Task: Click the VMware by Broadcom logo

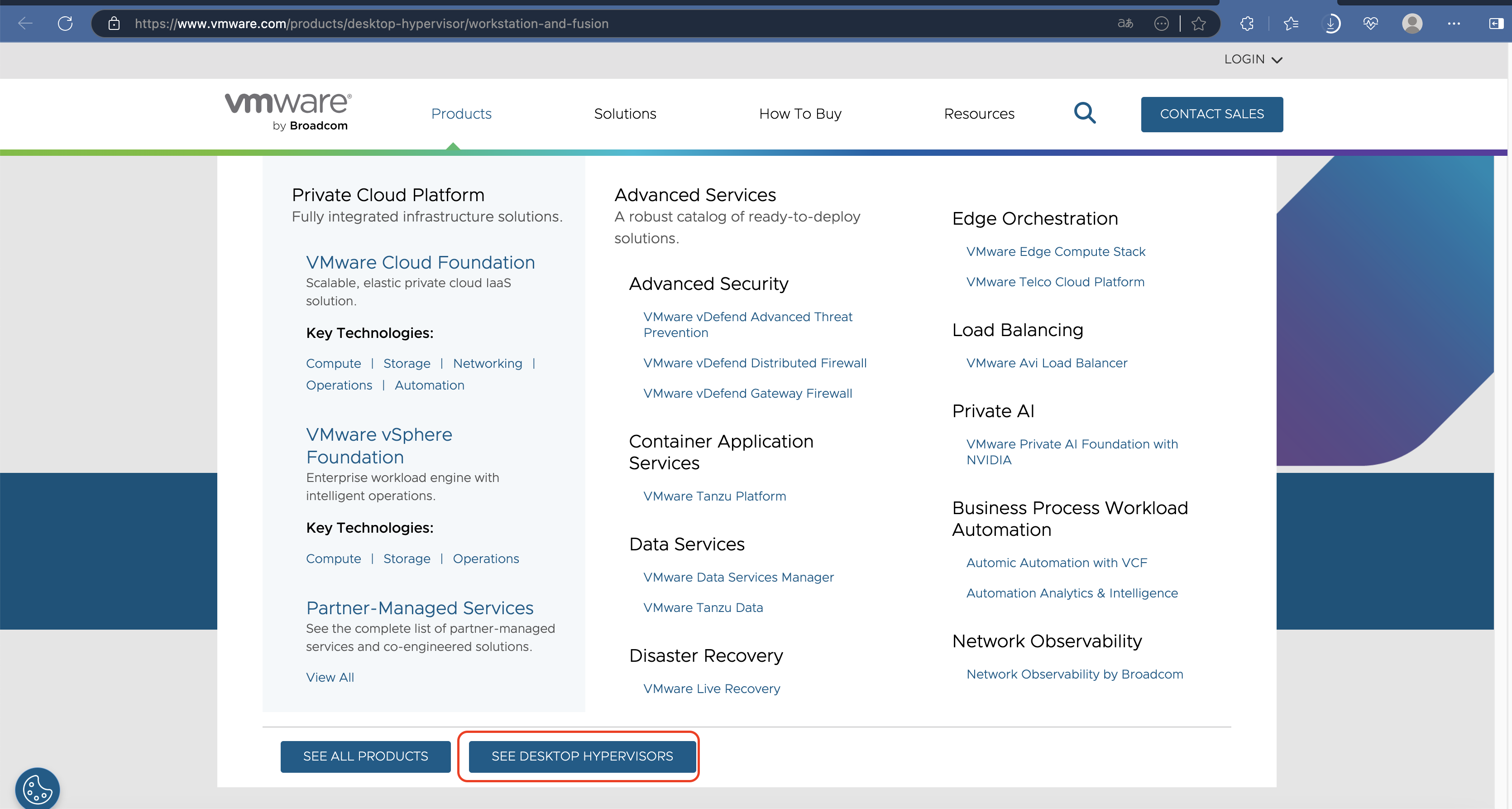Action: pyautogui.click(x=288, y=111)
